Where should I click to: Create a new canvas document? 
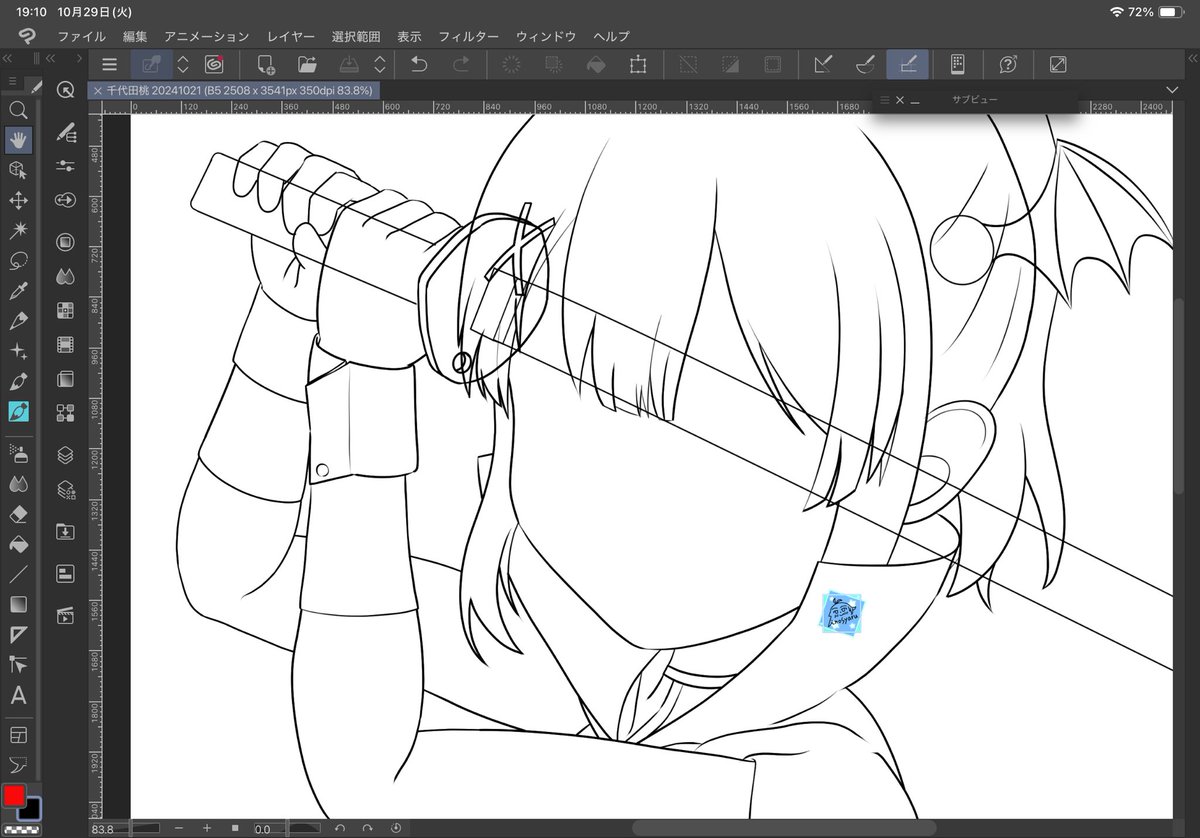coord(265,64)
